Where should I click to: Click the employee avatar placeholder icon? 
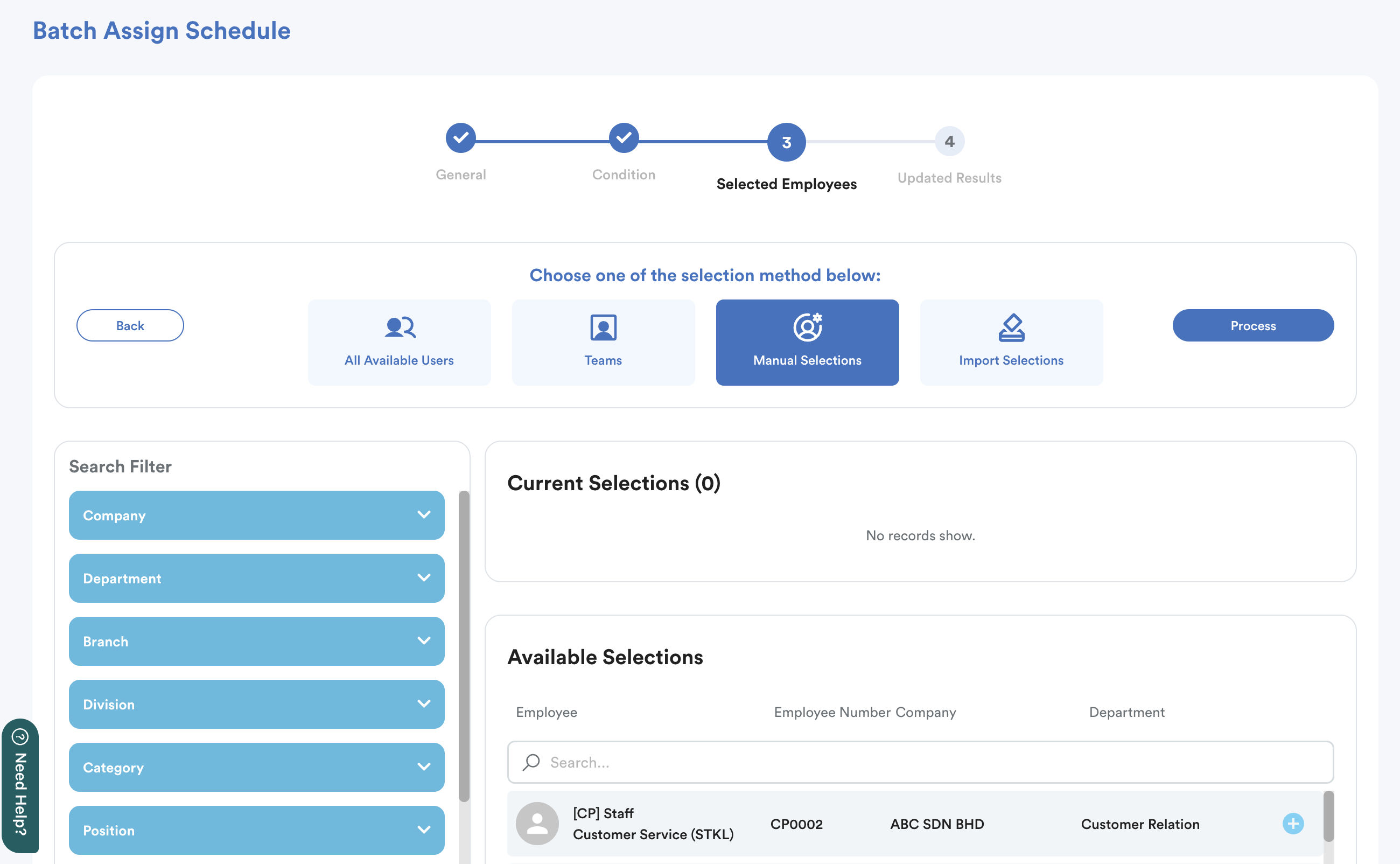(x=537, y=824)
